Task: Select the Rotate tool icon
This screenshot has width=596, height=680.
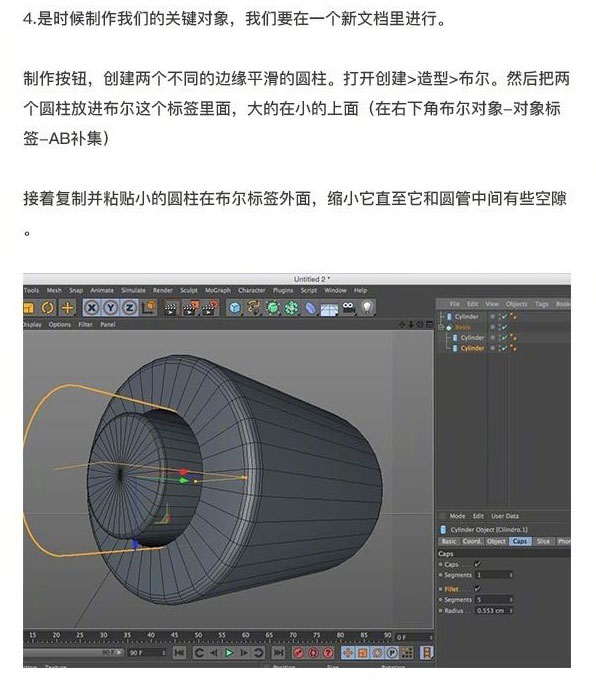Action: point(47,308)
